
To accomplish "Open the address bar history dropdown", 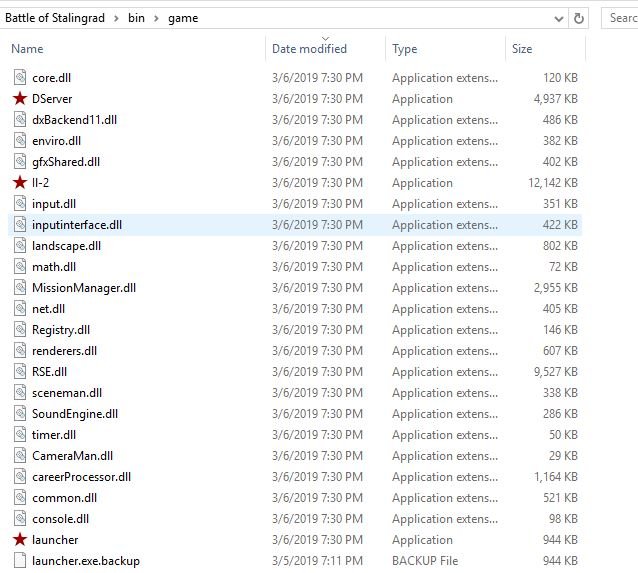I will [x=558, y=18].
